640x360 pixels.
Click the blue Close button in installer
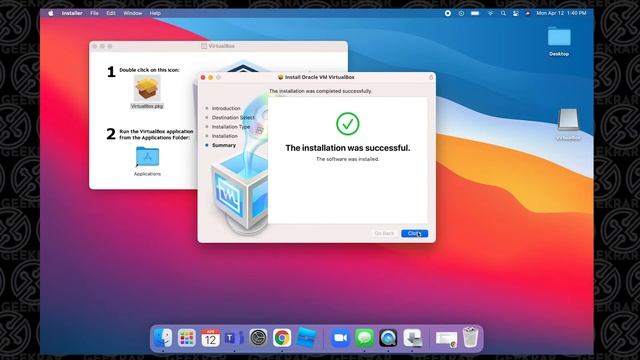tap(414, 233)
